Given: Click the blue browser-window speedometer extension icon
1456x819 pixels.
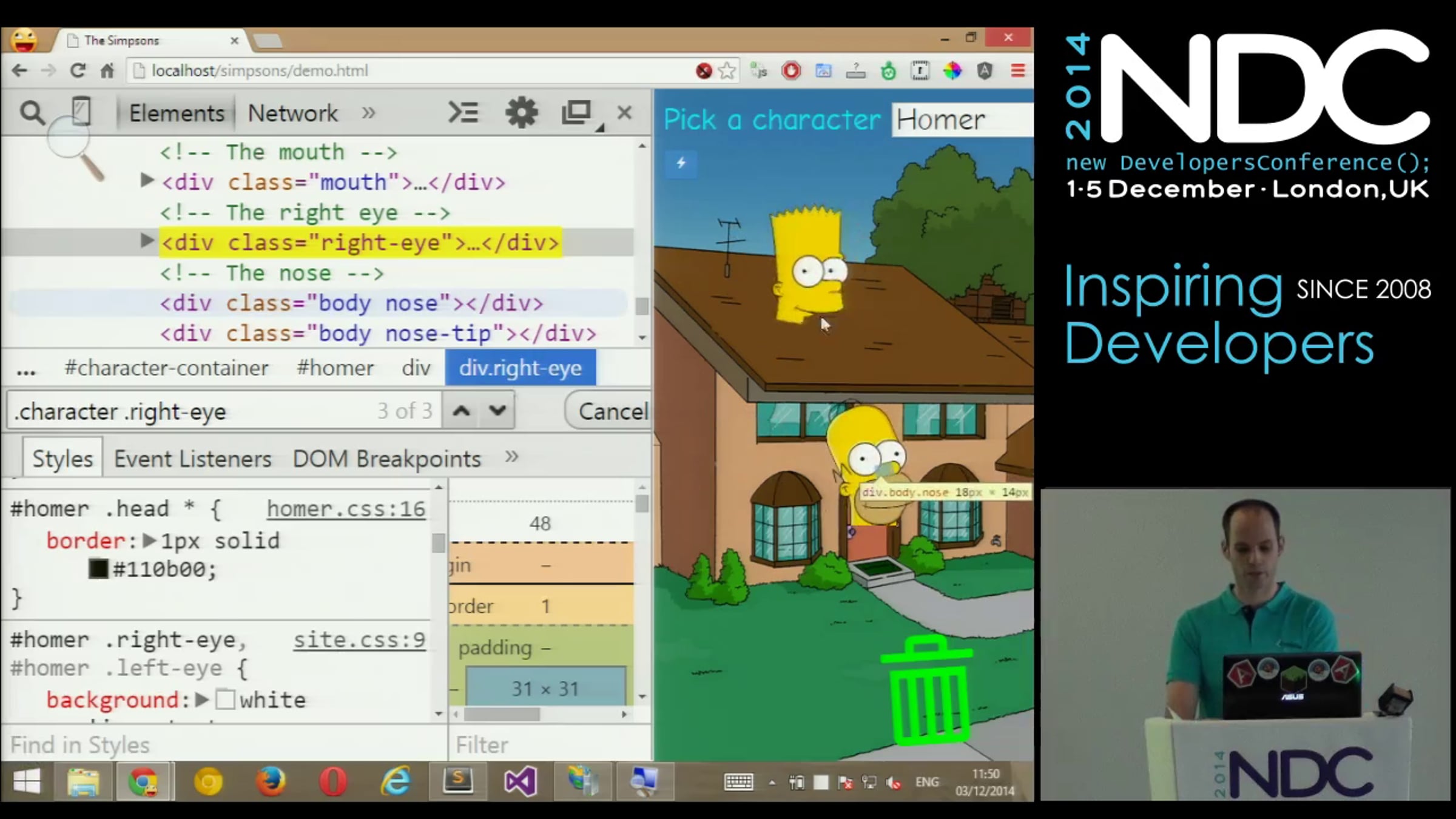Looking at the screenshot, I should point(823,71).
